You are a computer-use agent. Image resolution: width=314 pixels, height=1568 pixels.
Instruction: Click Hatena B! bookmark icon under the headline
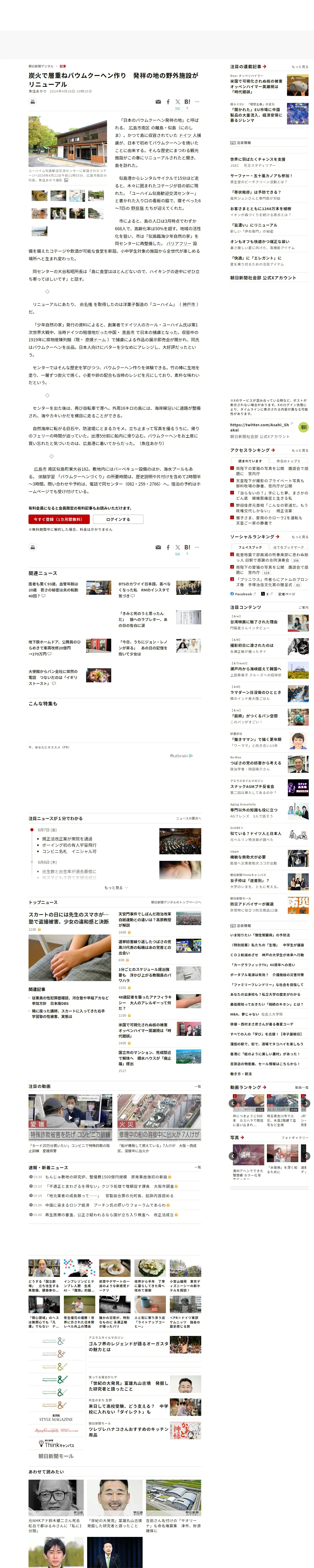187,102
